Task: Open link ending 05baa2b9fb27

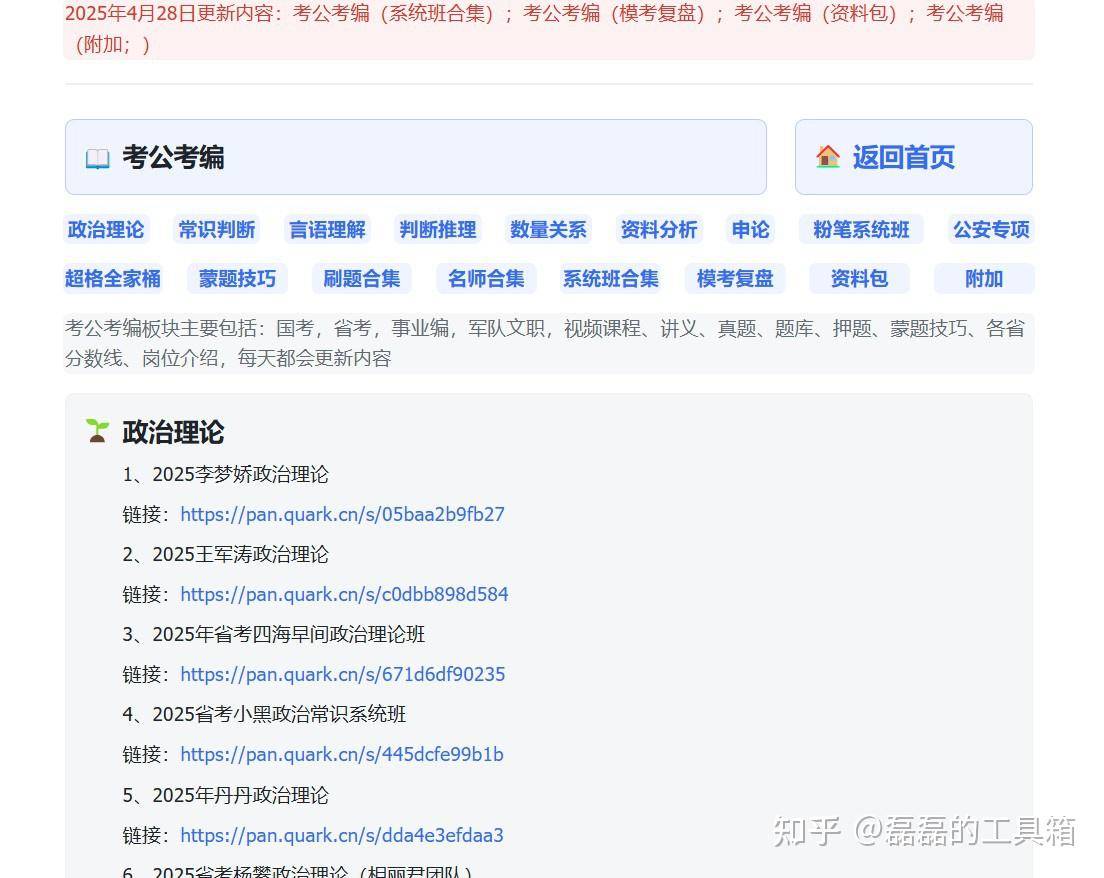Action: click(x=342, y=515)
